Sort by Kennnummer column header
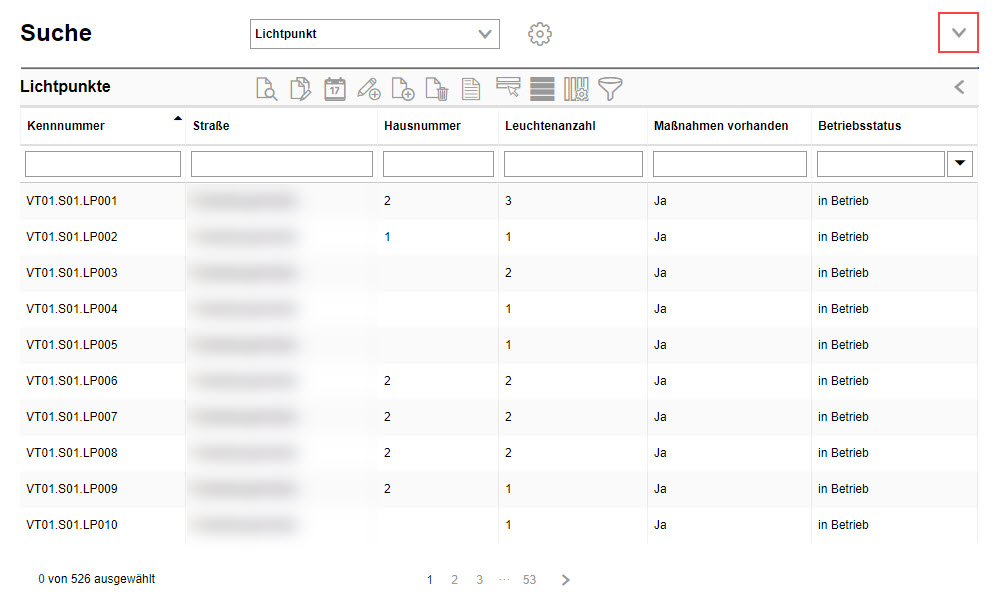1000x596 pixels. [66, 126]
